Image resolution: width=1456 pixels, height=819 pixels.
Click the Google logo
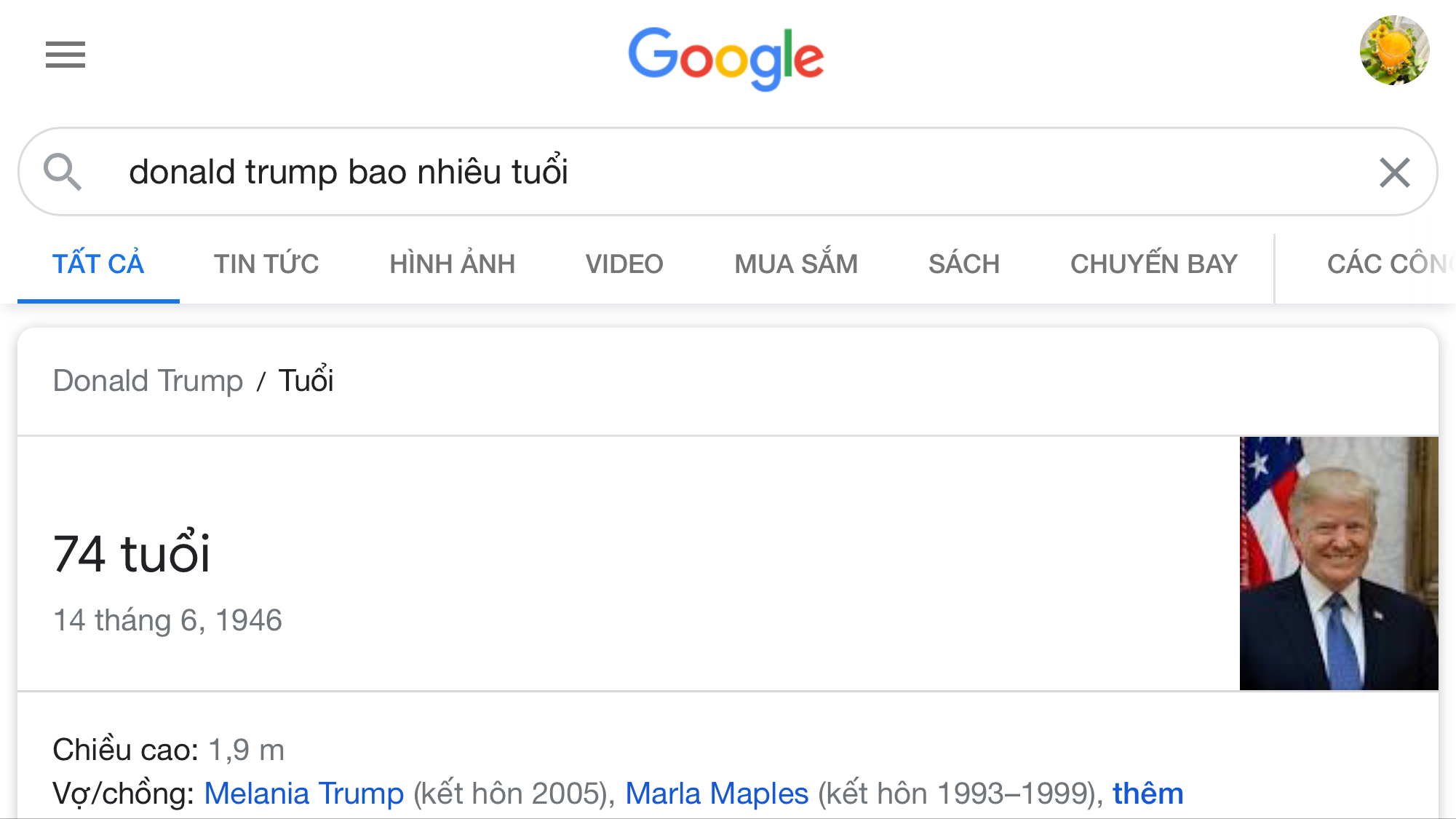click(x=725, y=58)
